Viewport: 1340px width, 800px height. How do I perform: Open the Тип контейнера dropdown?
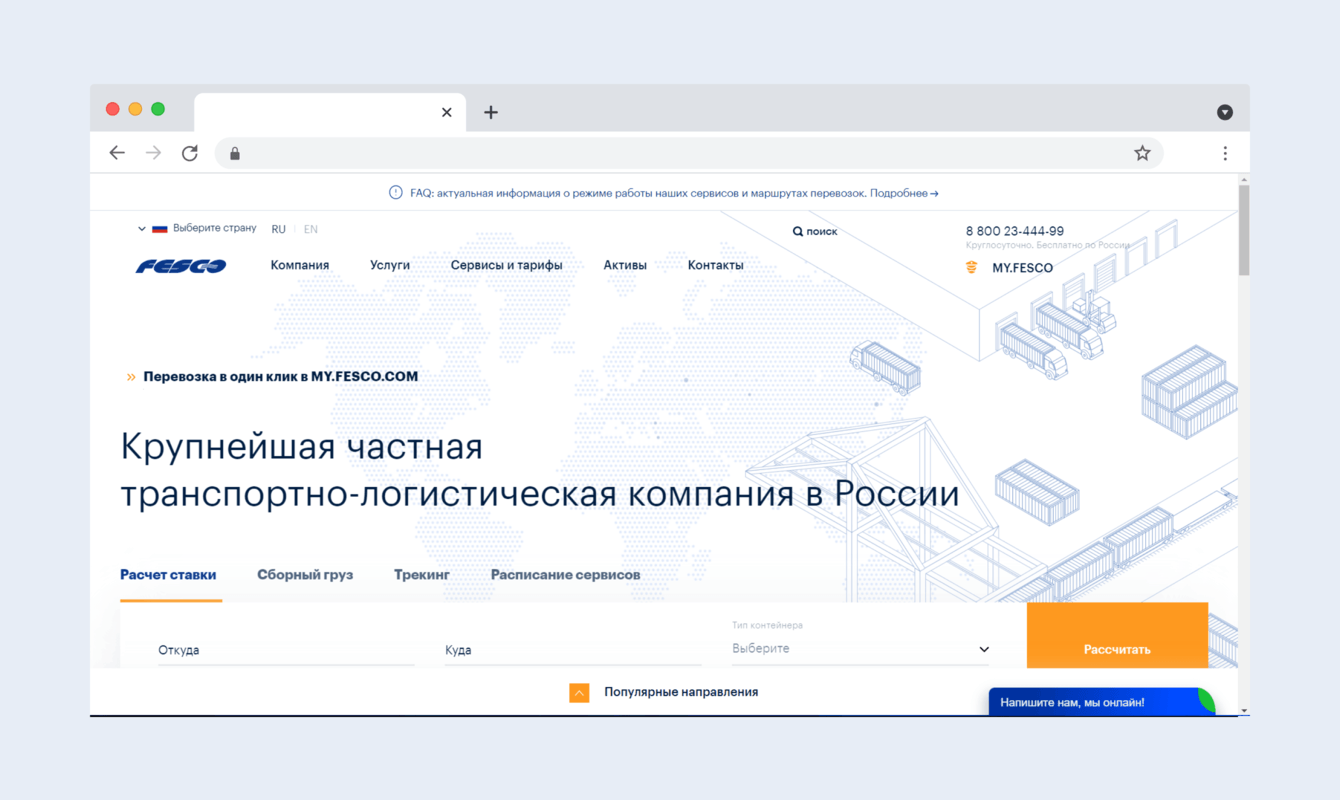pyautogui.click(x=860, y=647)
